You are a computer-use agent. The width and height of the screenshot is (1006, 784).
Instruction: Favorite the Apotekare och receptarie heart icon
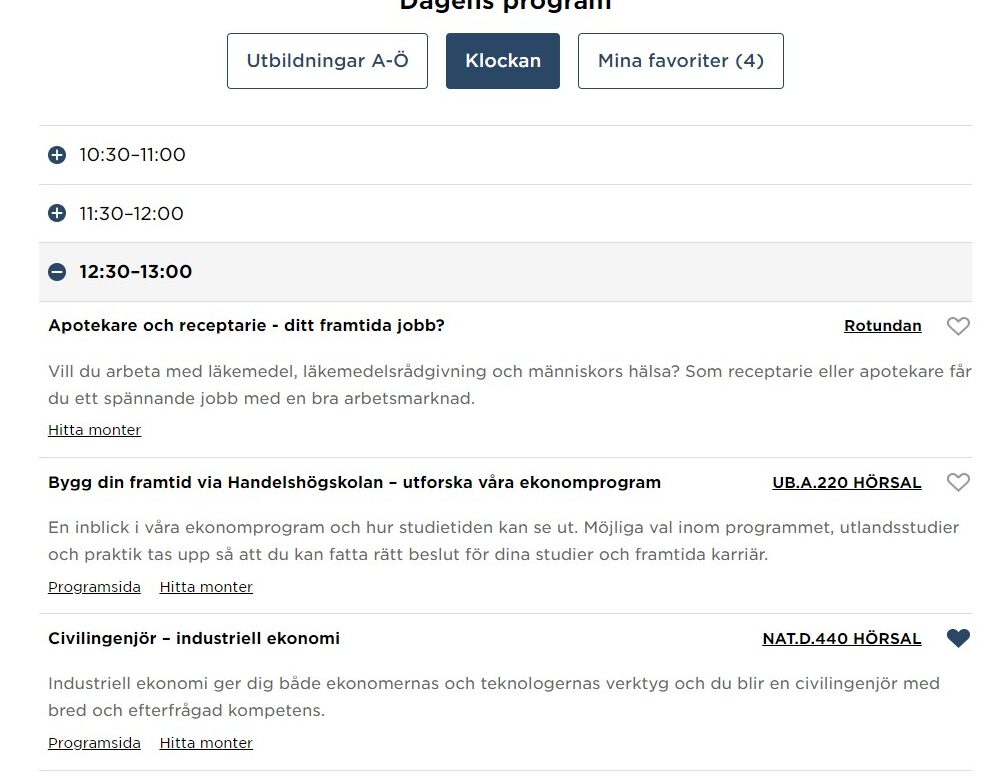click(x=958, y=326)
